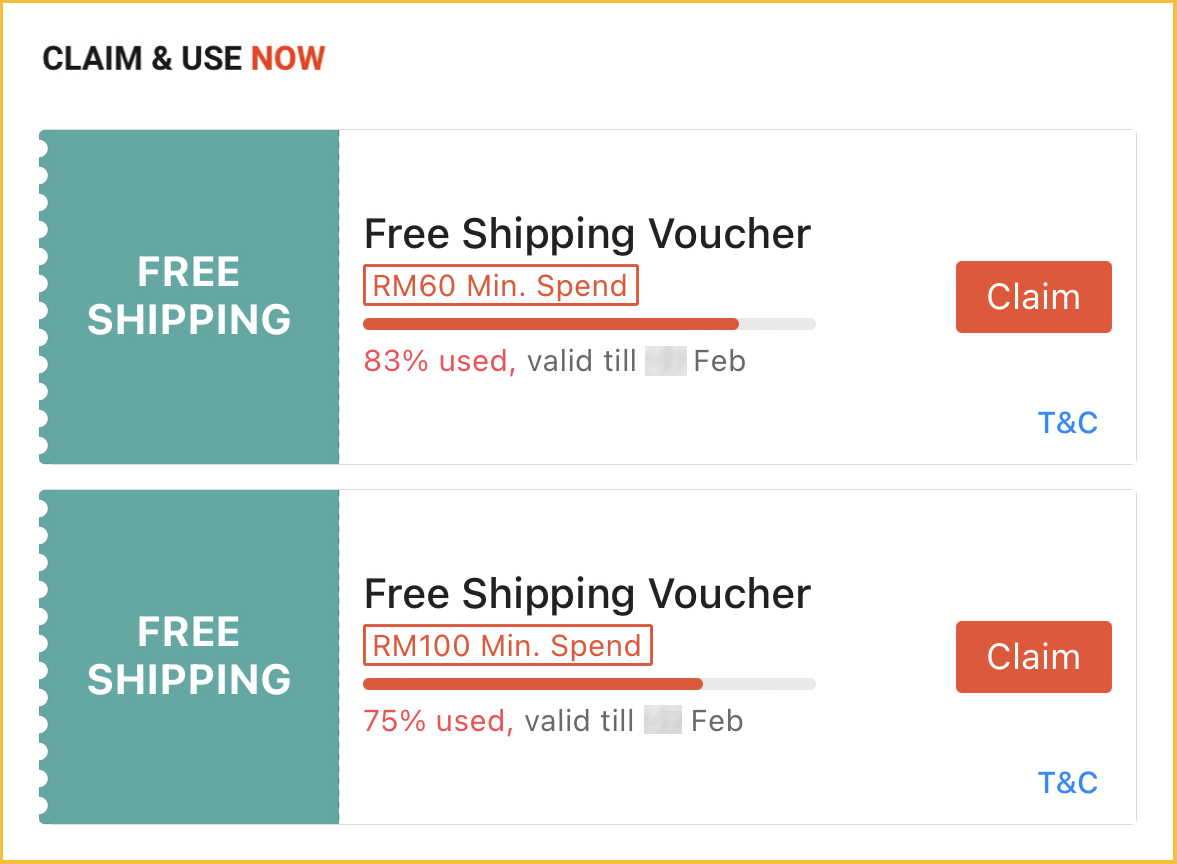Claim the RM60 Min. Spend voucher
Viewport: 1177px width, 864px height.
click(1033, 297)
